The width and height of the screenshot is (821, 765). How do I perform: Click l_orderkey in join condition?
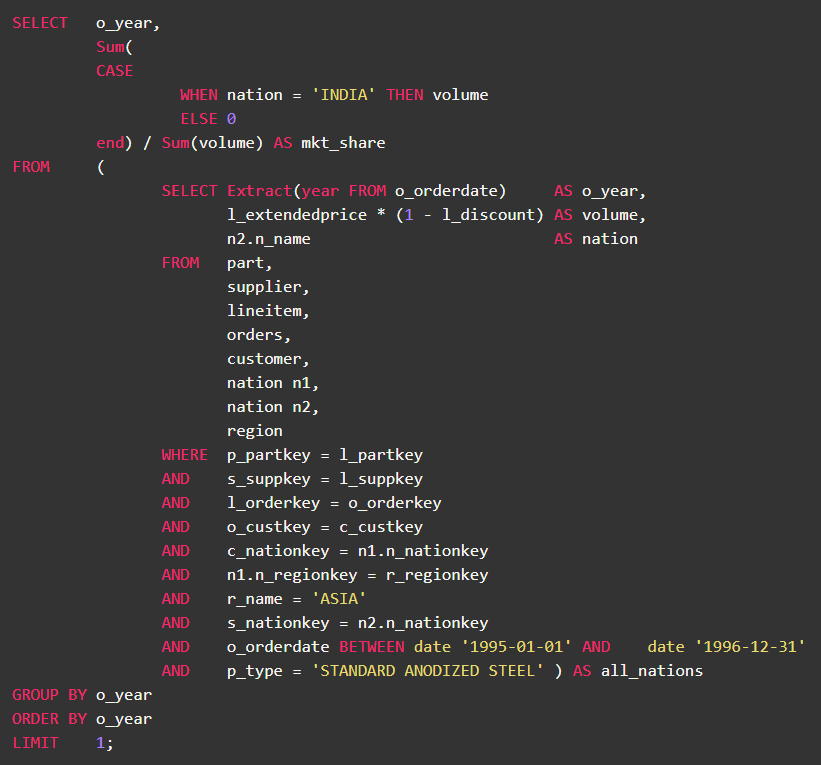[x=273, y=503]
